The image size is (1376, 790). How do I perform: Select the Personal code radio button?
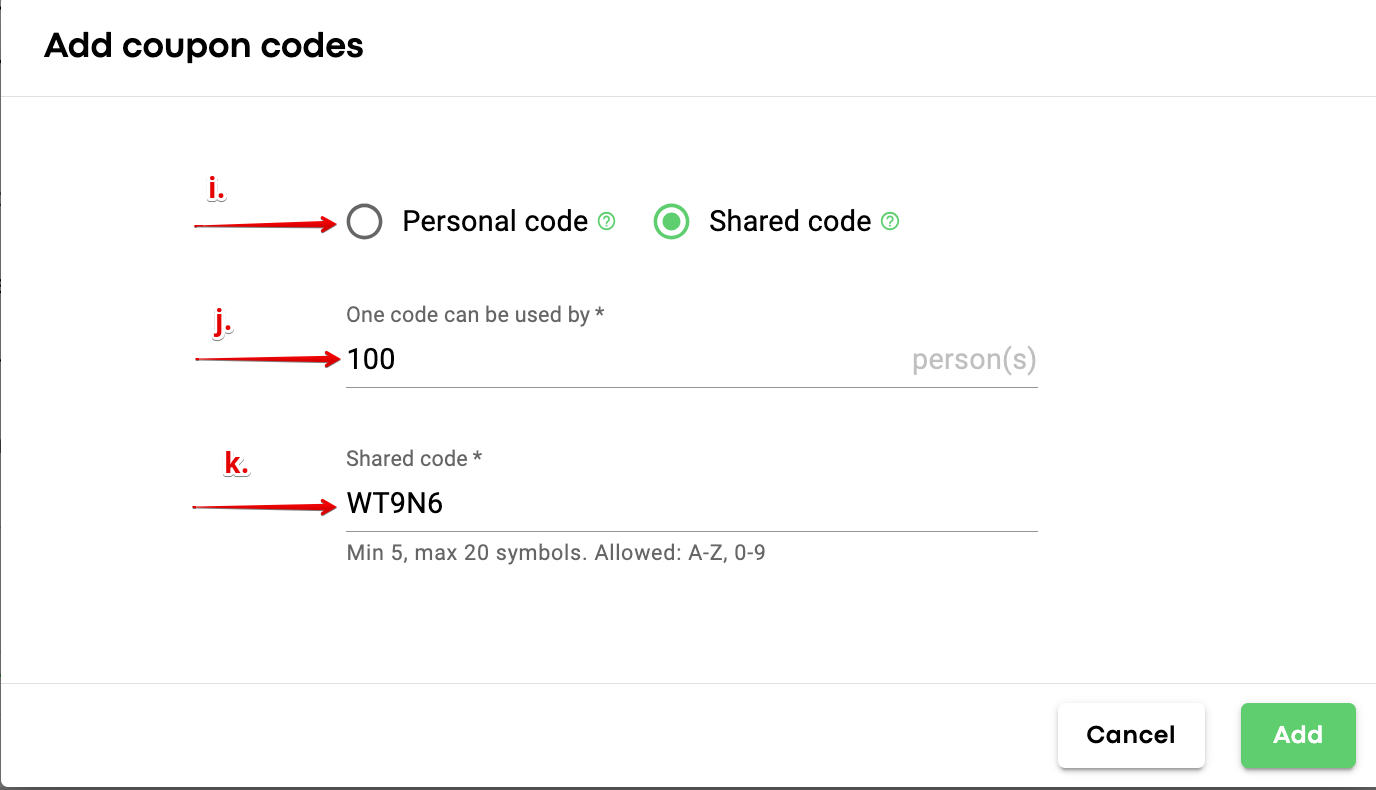364,221
